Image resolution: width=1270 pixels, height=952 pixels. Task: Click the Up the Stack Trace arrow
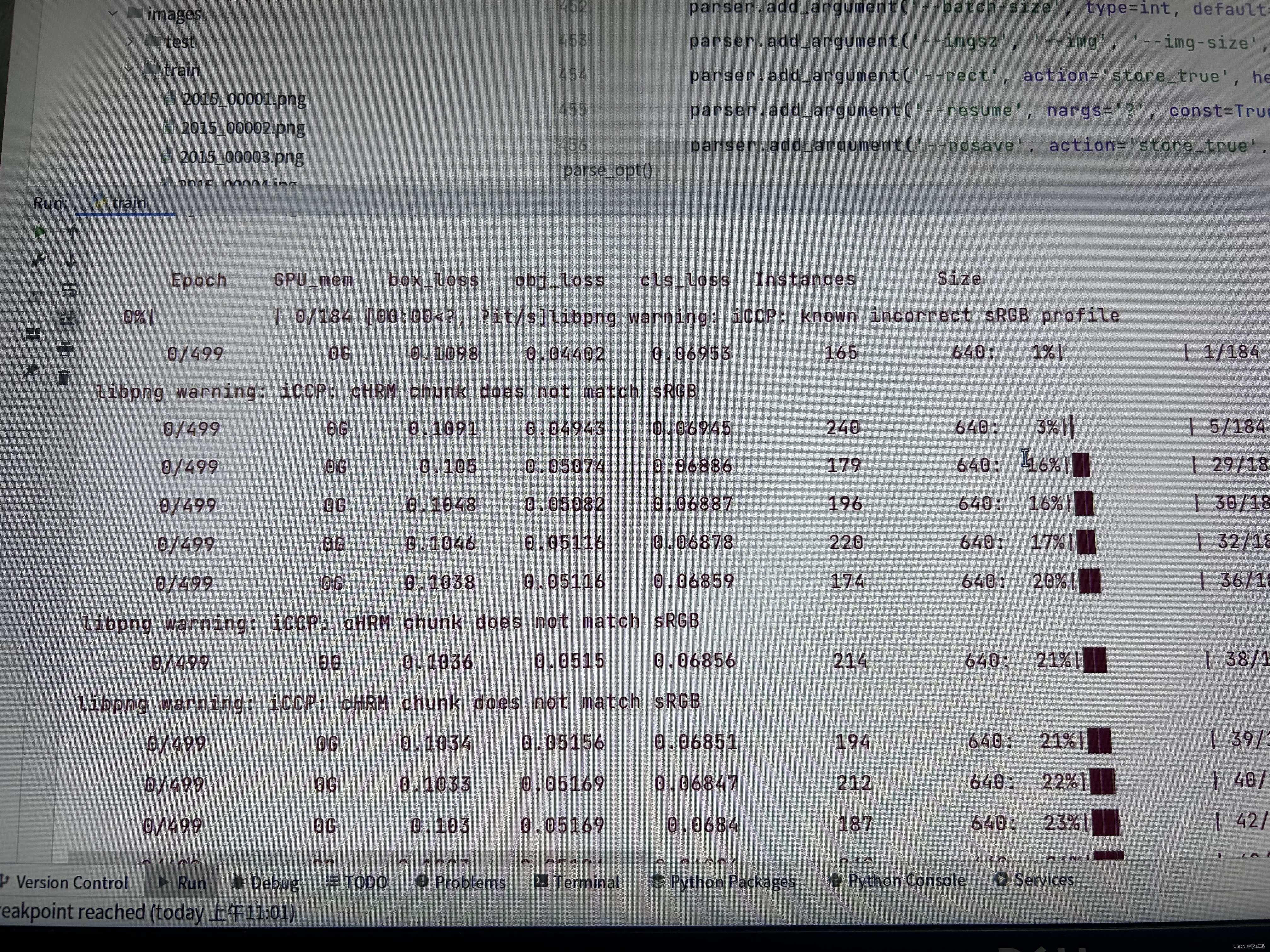click(x=72, y=232)
